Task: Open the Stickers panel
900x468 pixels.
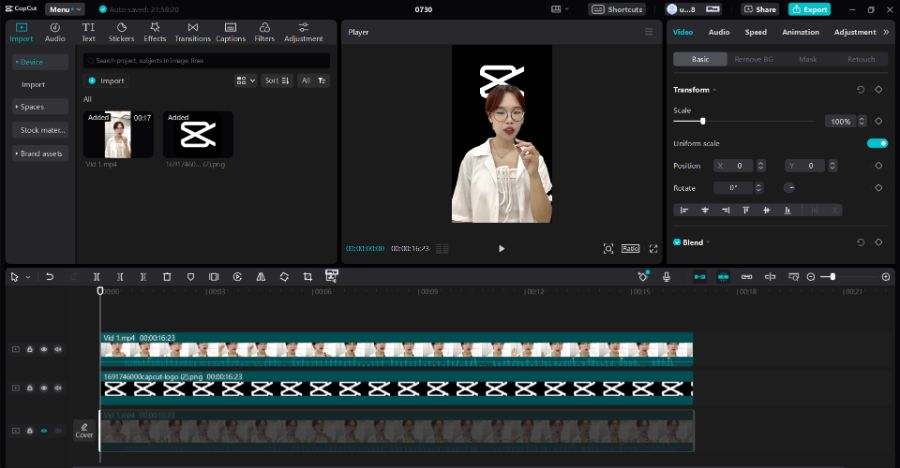Action: (121, 33)
